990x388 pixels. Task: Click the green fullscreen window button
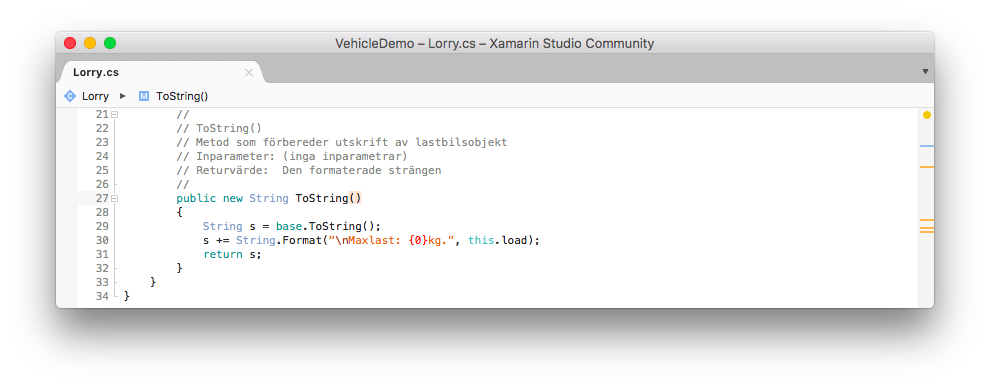pos(110,43)
